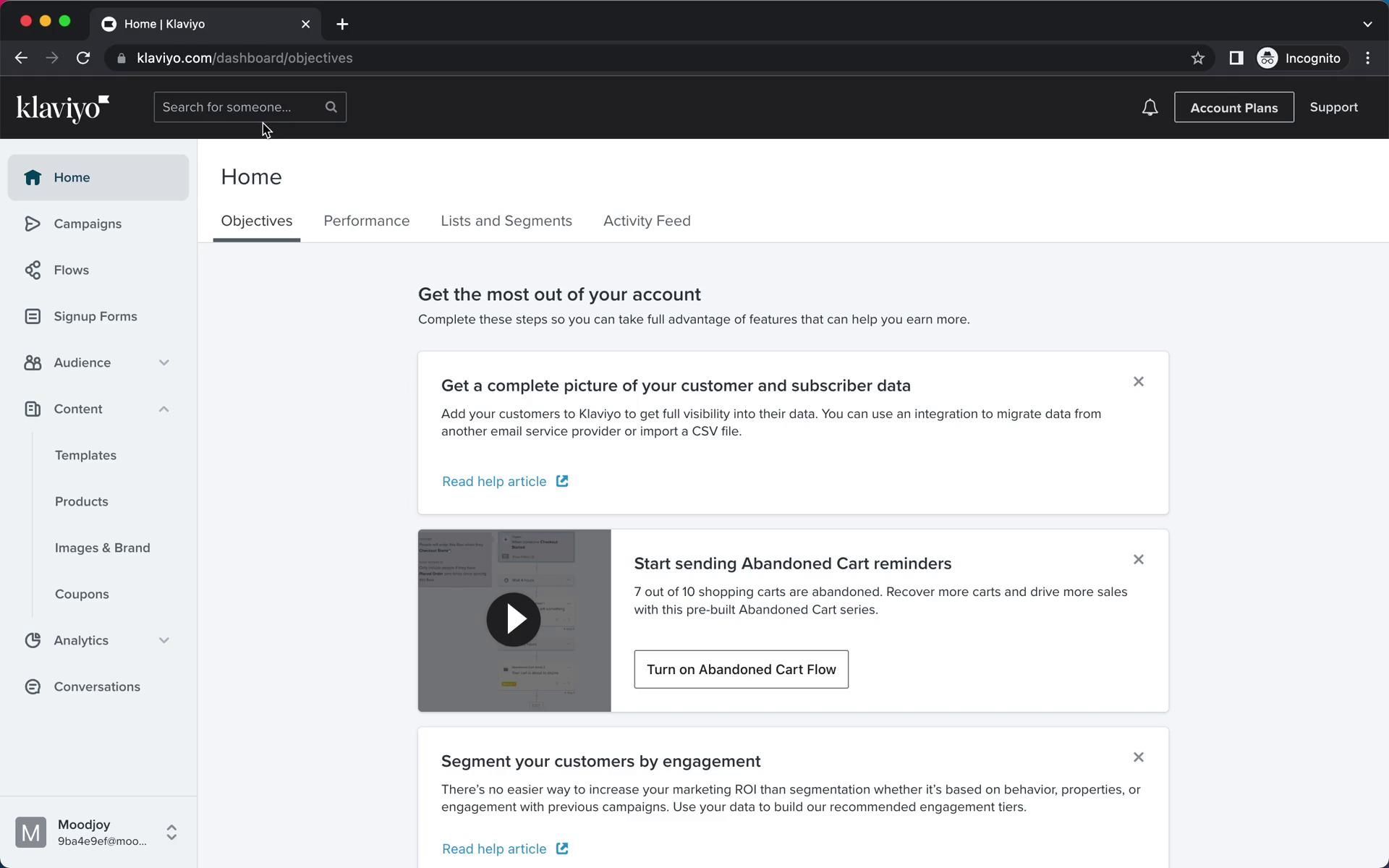Focus the Search for someone field
Image resolution: width=1389 pixels, height=868 pixels.
pos(239,107)
